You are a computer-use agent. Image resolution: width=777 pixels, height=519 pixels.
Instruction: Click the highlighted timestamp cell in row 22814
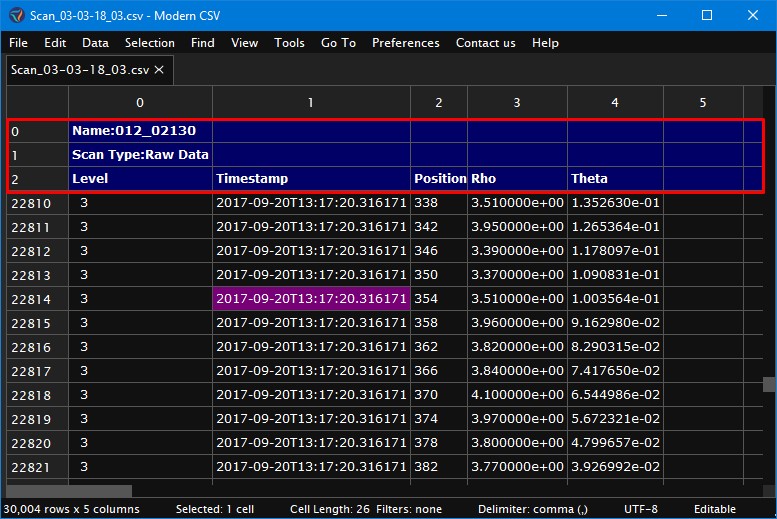click(311, 299)
